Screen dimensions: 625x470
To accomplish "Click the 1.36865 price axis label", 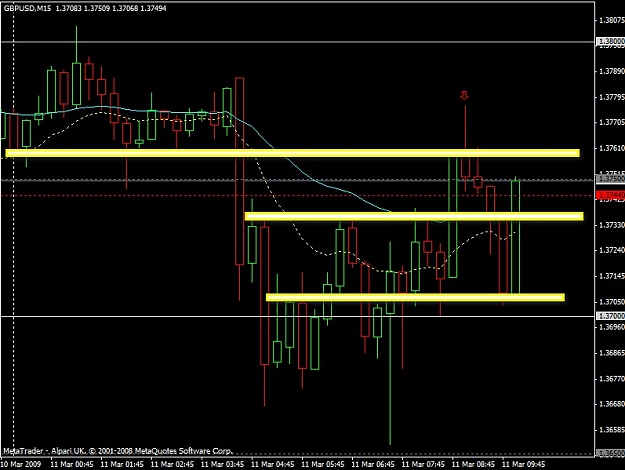I will point(612,353).
